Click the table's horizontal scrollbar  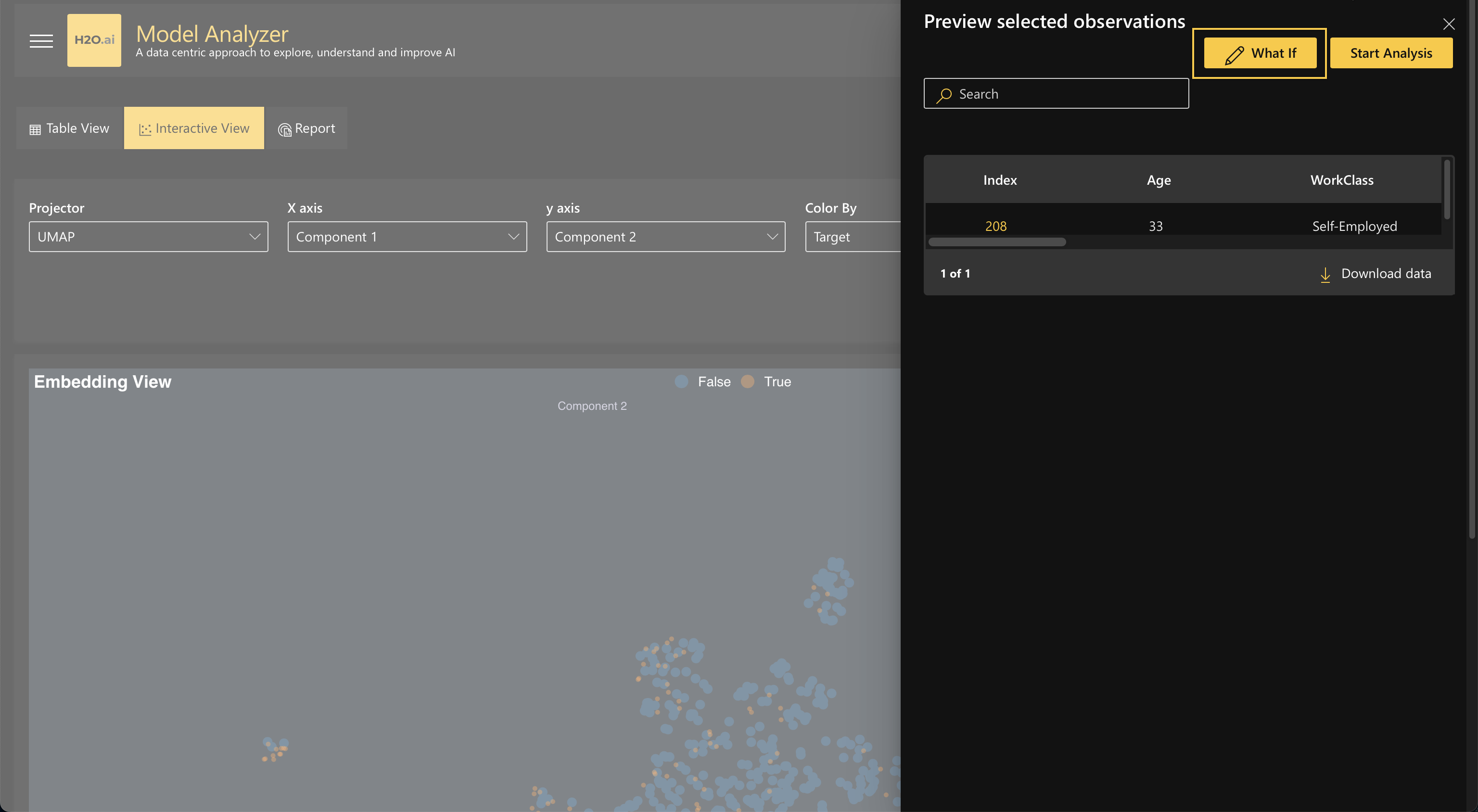click(996, 242)
